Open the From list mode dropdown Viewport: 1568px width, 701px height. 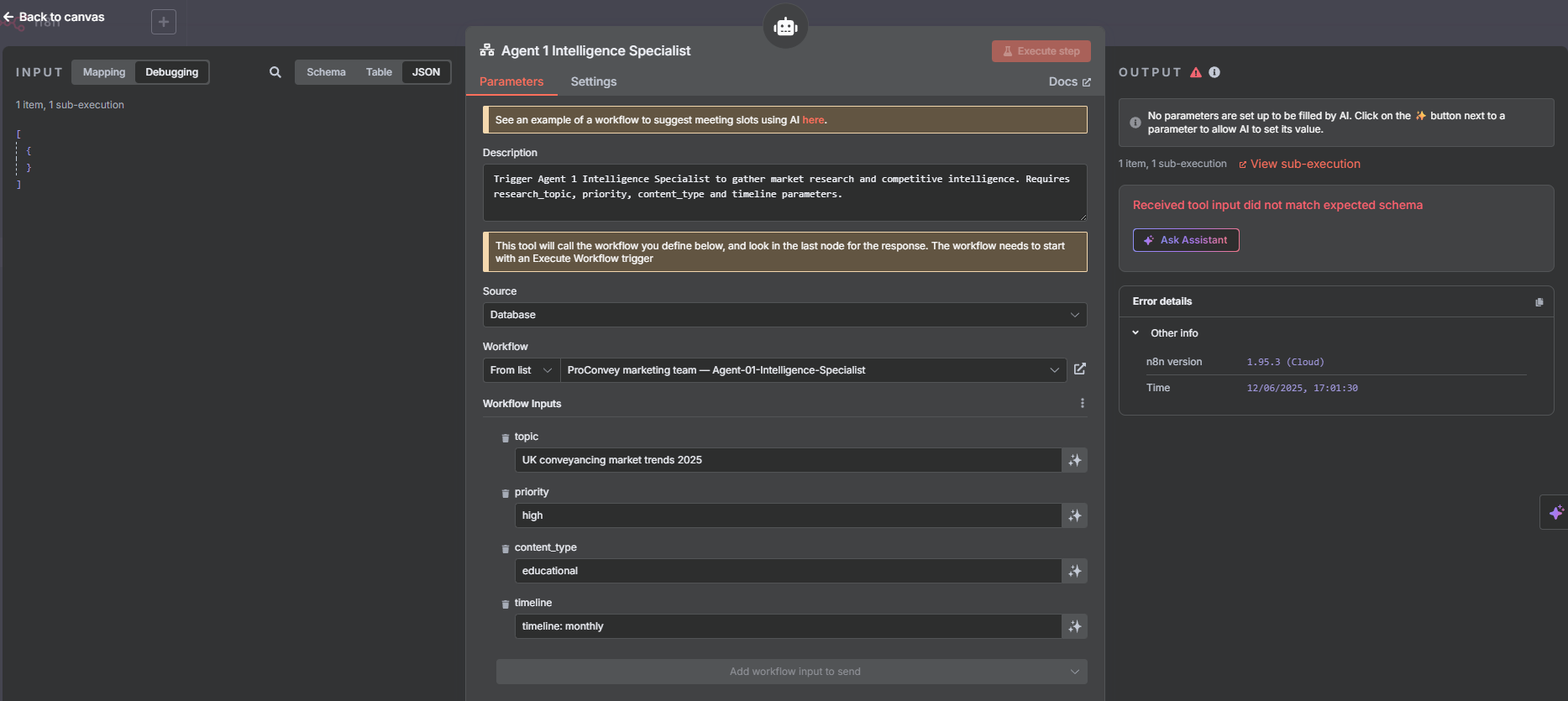[x=522, y=370]
